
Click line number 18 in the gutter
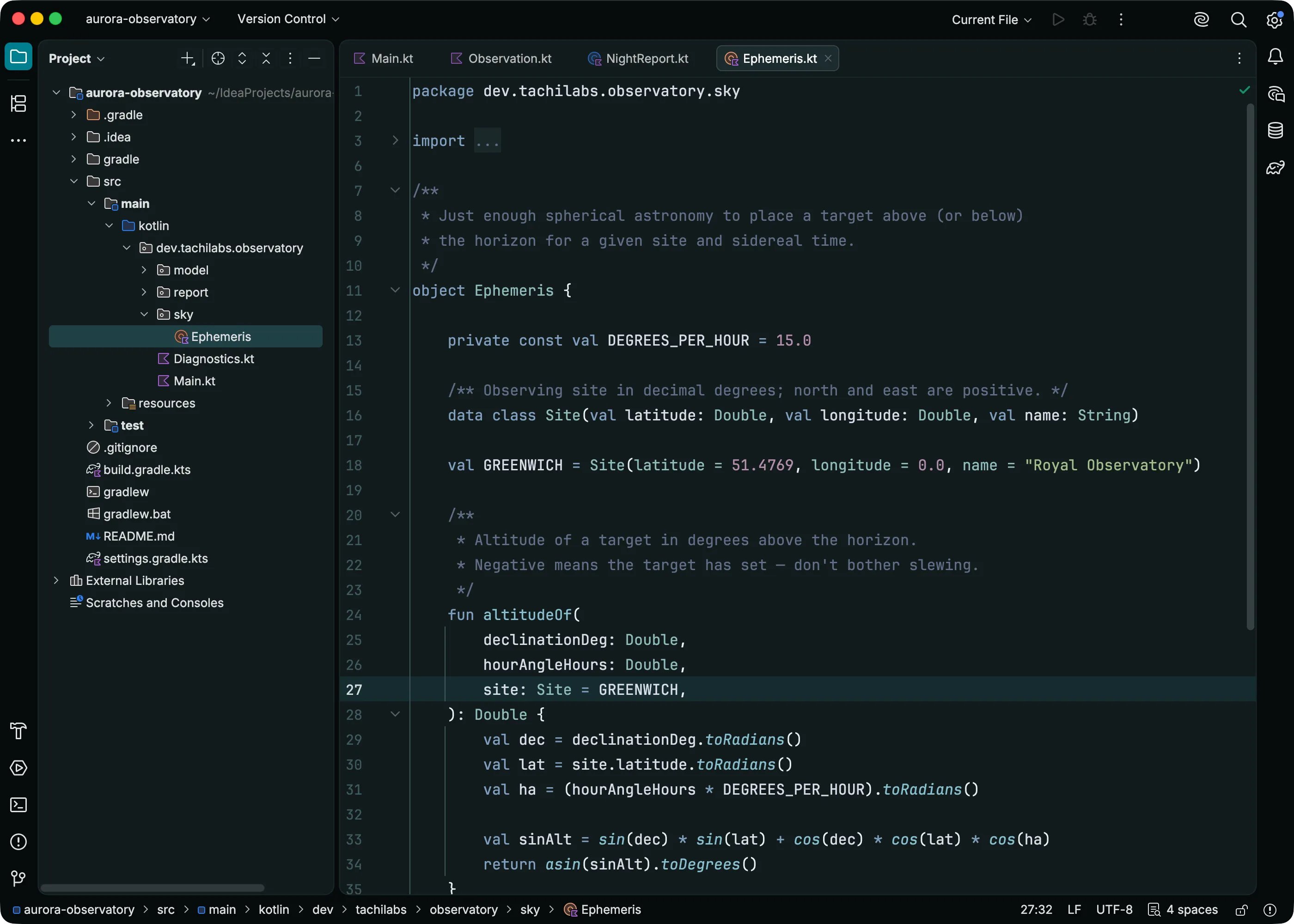354,465
